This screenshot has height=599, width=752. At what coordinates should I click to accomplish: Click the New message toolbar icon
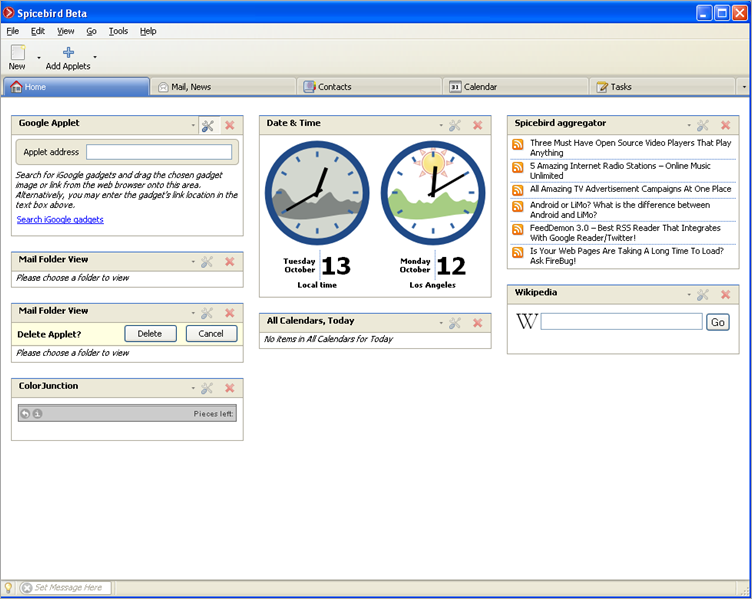point(17,53)
